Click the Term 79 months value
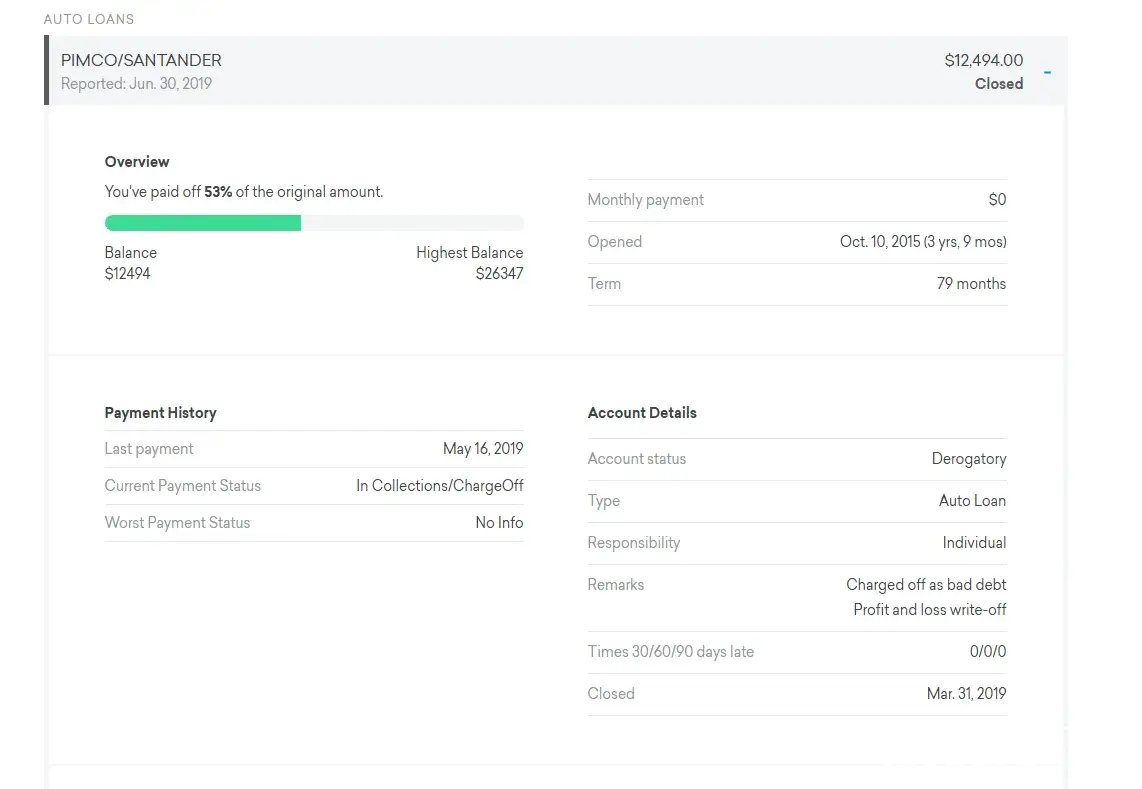The width and height of the screenshot is (1142, 789). (x=971, y=284)
